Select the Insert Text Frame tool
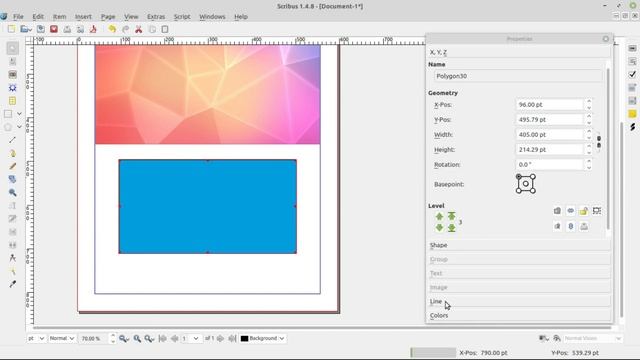Viewport: 640px width, 360px height. tap(13, 61)
